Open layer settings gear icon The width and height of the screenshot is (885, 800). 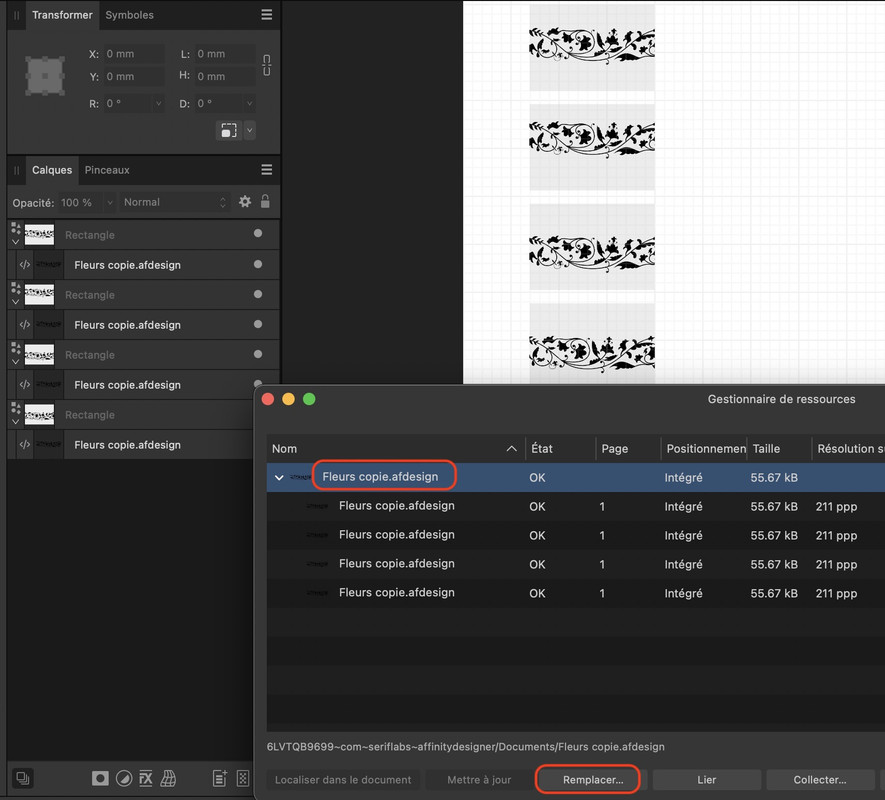click(x=244, y=202)
